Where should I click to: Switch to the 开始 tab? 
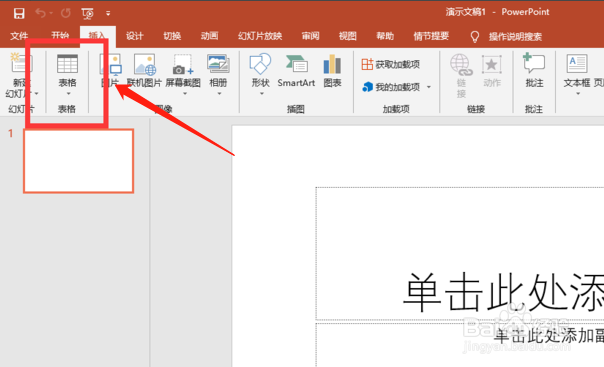[60, 36]
